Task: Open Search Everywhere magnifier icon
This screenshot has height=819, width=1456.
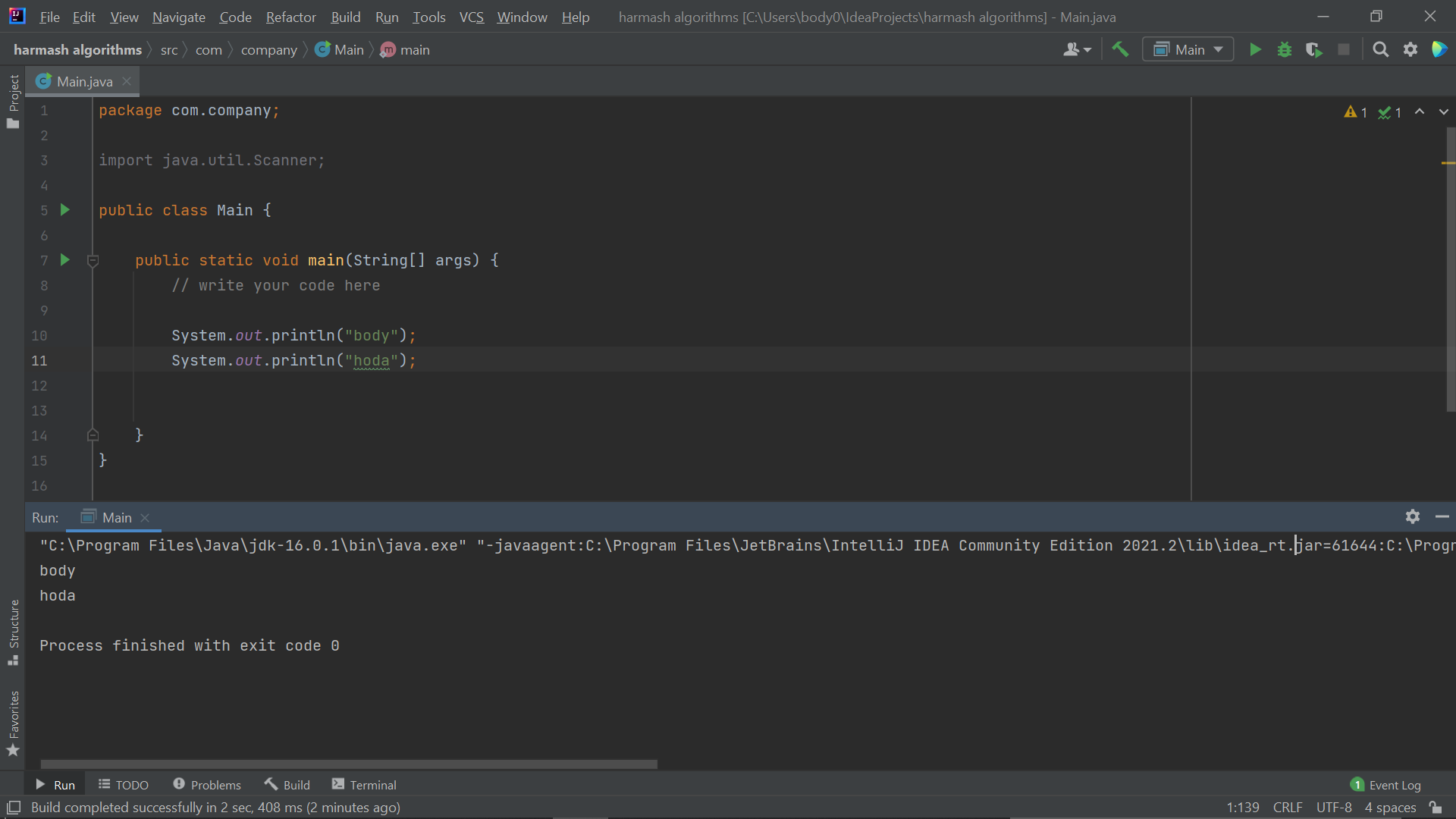Action: point(1381,49)
